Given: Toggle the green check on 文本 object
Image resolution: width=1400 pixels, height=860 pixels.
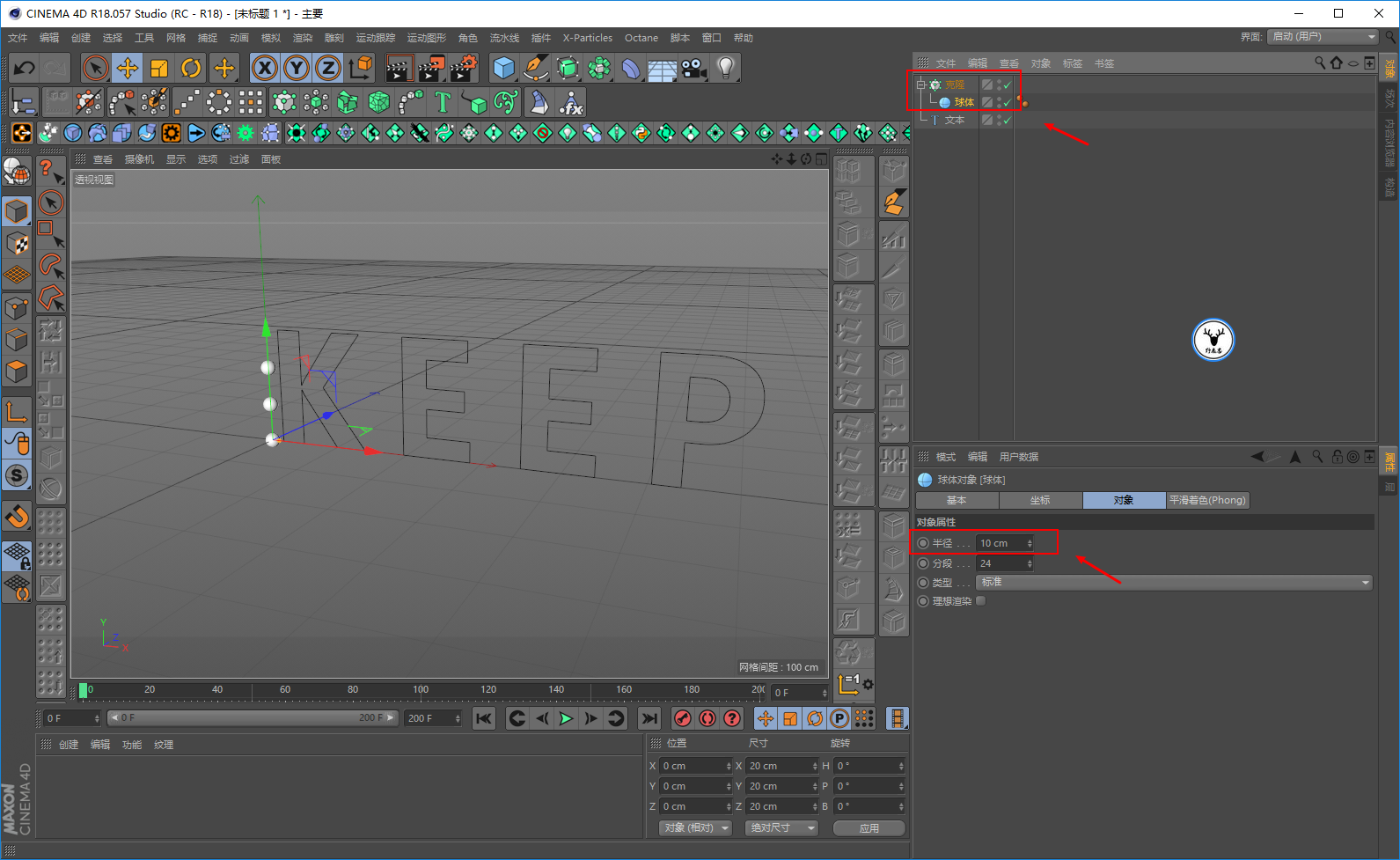Looking at the screenshot, I should click(x=1008, y=121).
